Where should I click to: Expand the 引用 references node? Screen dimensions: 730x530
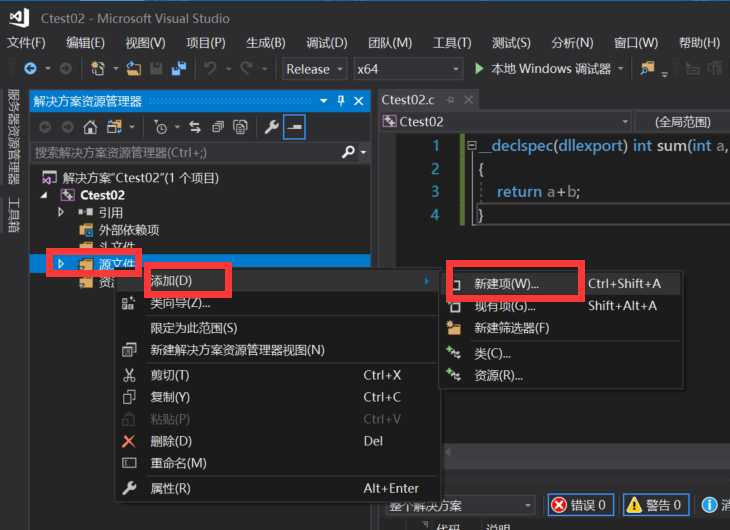[x=61, y=212]
